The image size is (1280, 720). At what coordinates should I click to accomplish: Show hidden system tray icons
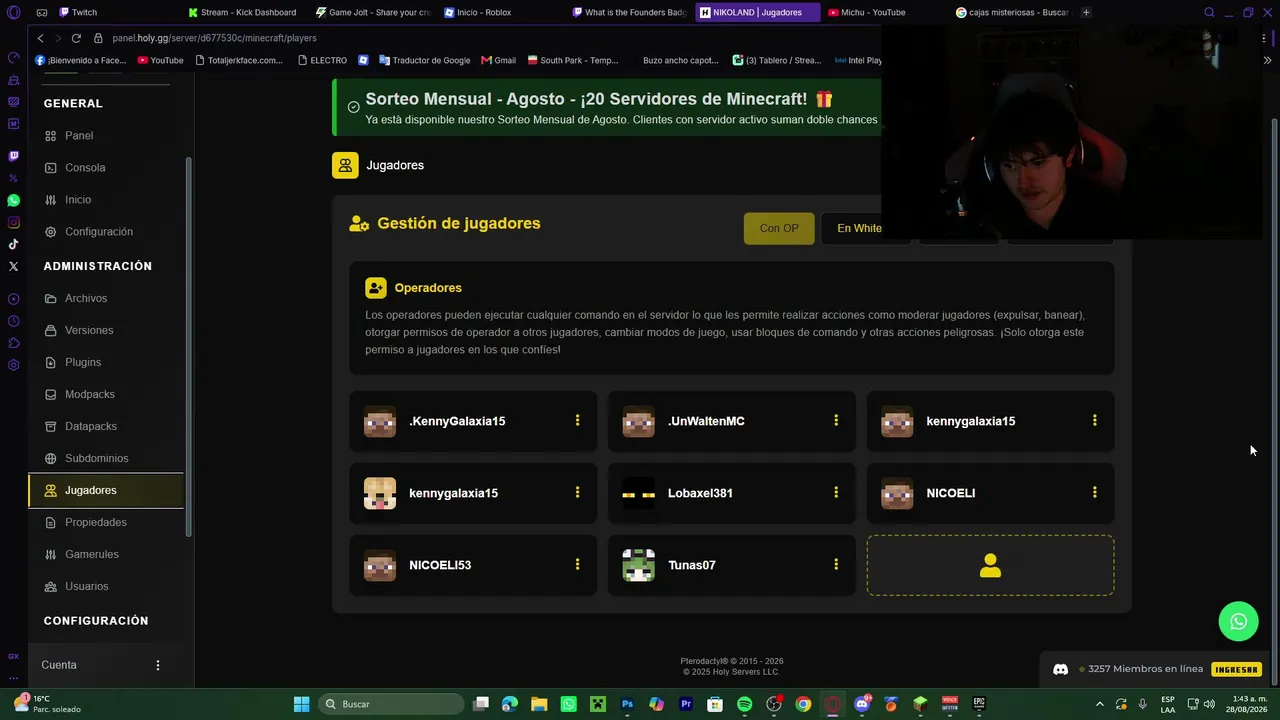click(1100, 704)
